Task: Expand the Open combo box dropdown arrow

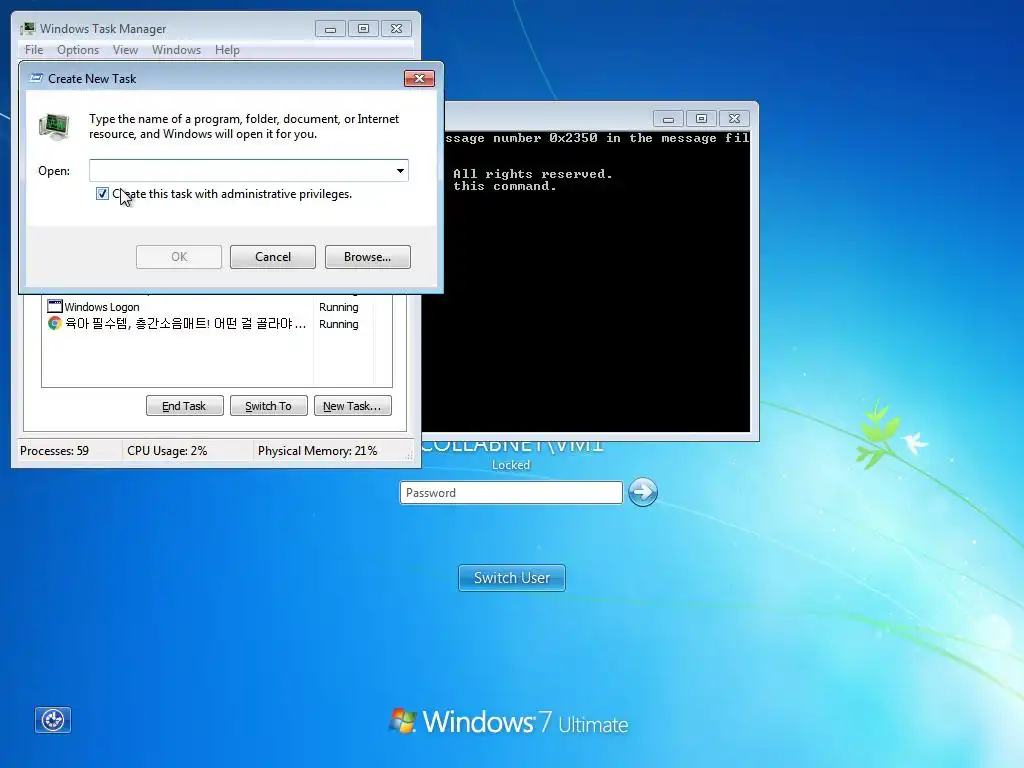Action: click(x=400, y=171)
